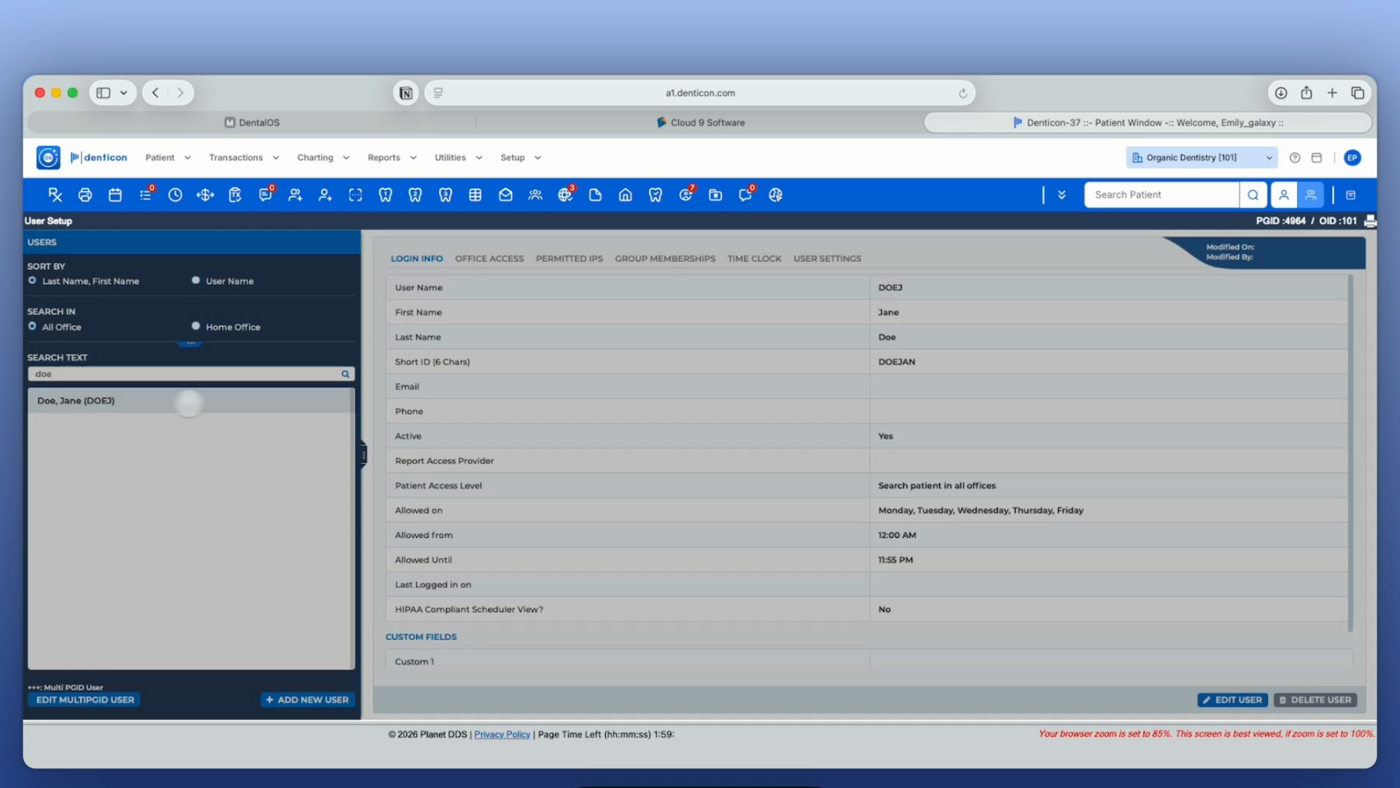Toggle multi-person patient search mode icon
Screen dimensions: 1400x788
(x=1311, y=195)
